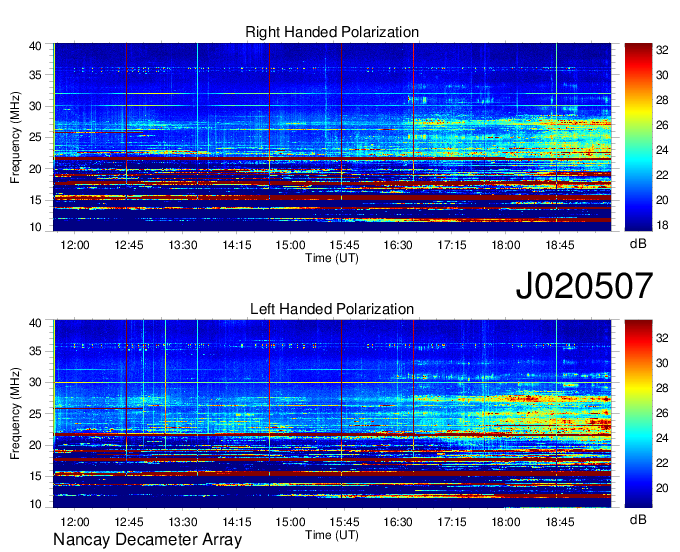Click 24 dB tick on Right Handed color bar

(662, 150)
